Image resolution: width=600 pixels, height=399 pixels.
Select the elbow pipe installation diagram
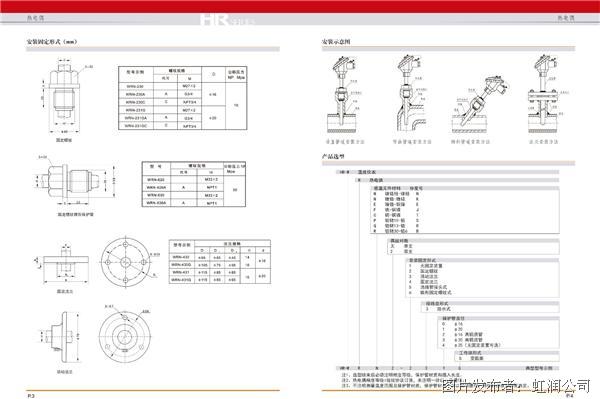point(411,95)
